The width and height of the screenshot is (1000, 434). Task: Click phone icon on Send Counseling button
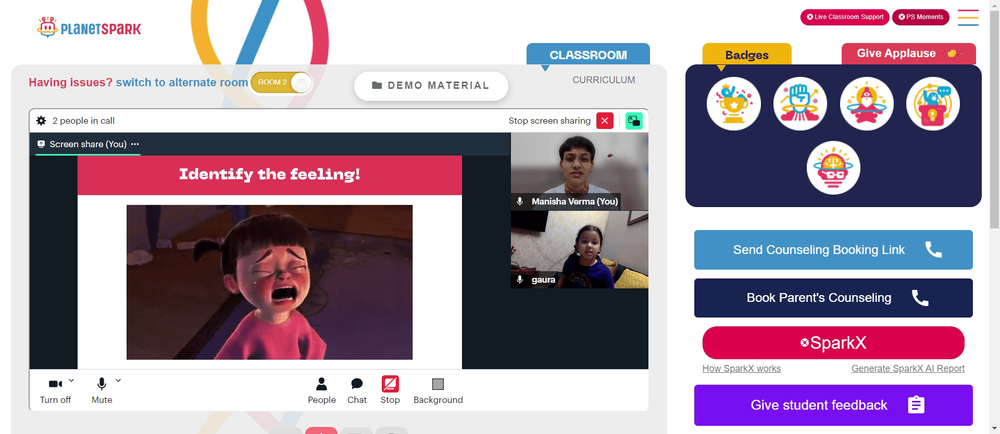(x=933, y=250)
